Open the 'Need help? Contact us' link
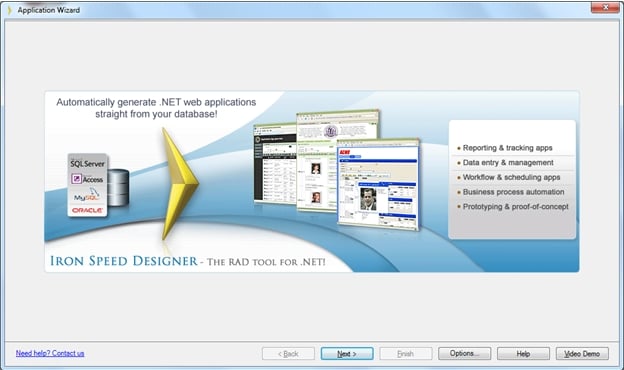624x370 pixels. 50,353
